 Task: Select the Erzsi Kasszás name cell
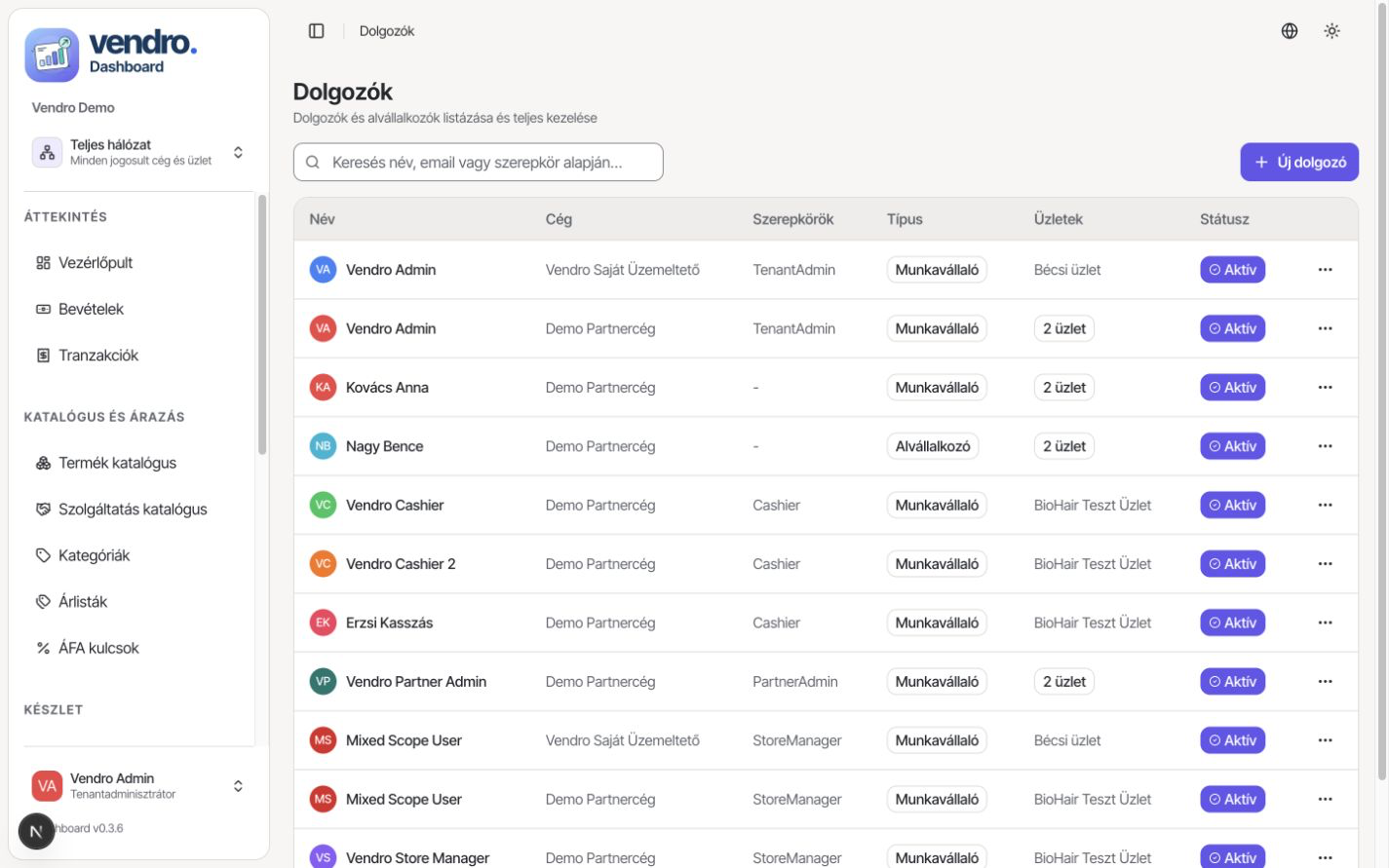click(x=389, y=623)
